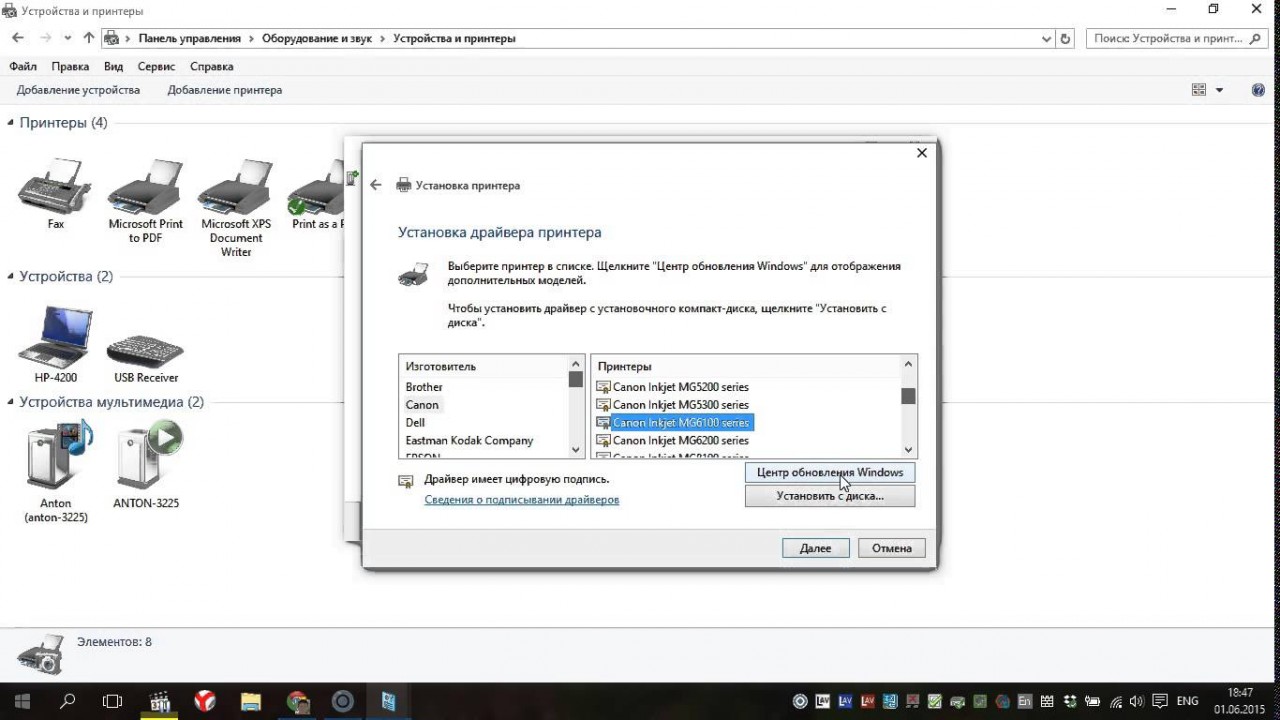The width and height of the screenshot is (1280, 720).
Task: Click the dialog back arrow icon
Action: coord(376,185)
